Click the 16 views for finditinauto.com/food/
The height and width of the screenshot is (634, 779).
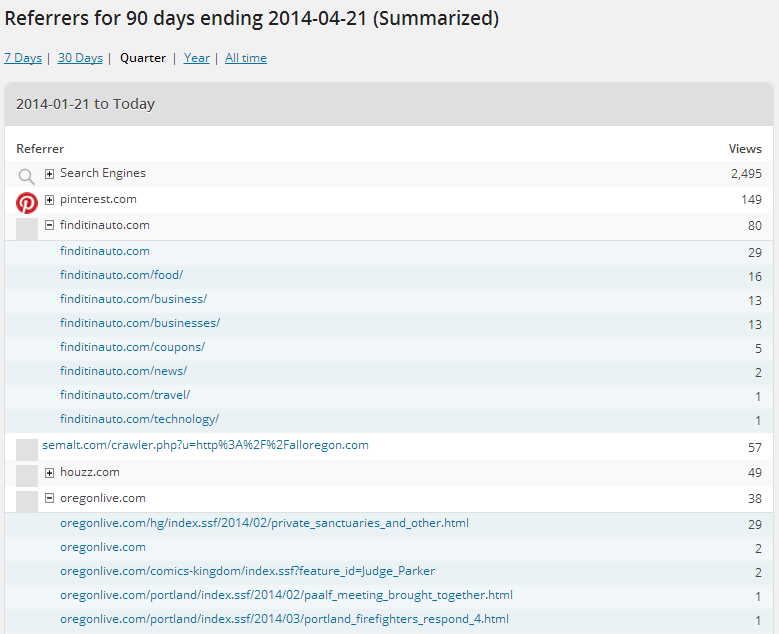(x=755, y=276)
